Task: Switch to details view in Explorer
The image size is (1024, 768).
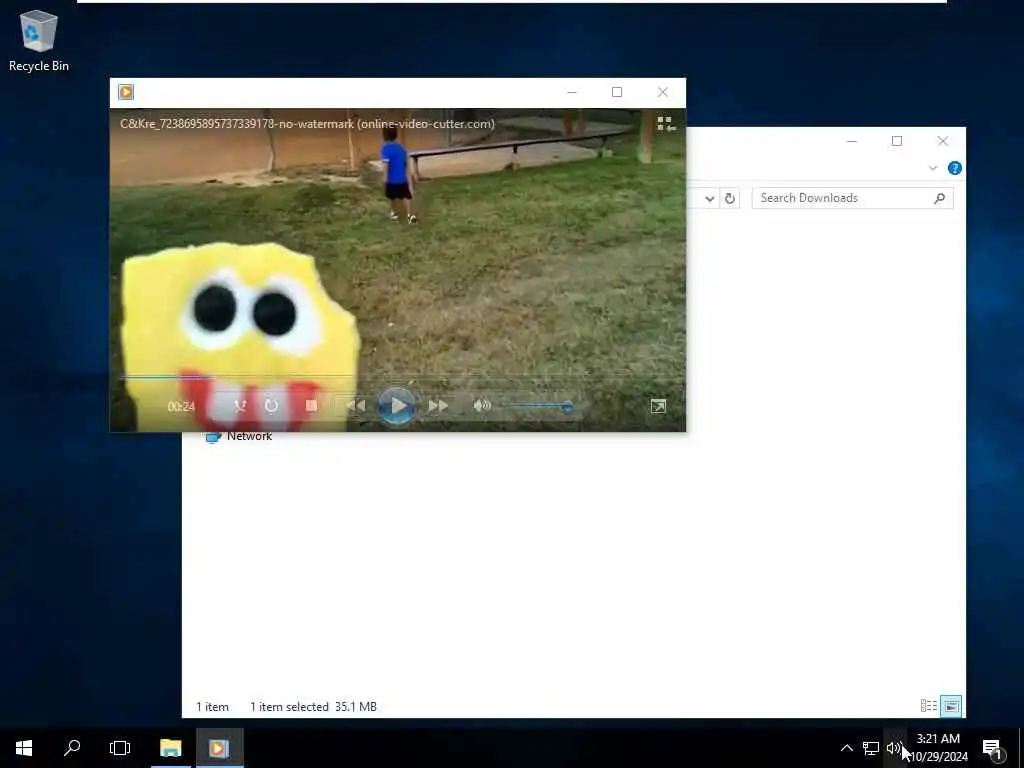Action: (x=929, y=705)
